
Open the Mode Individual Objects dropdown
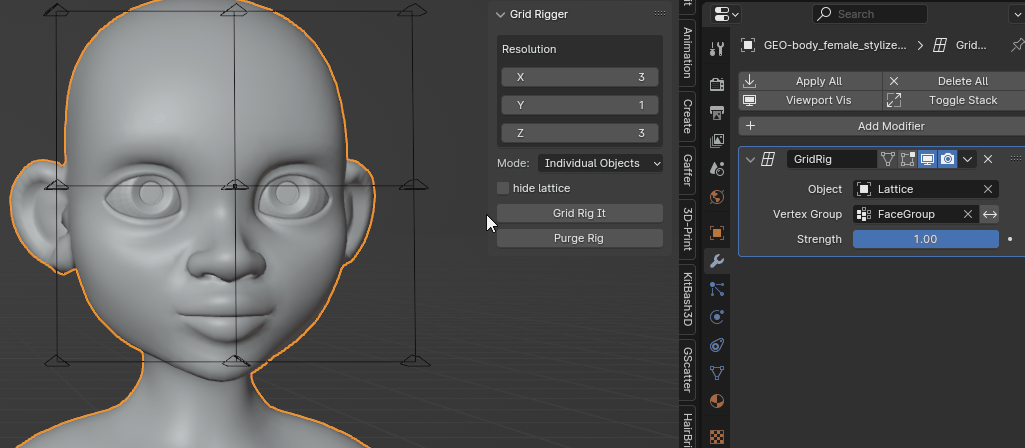[600, 163]
